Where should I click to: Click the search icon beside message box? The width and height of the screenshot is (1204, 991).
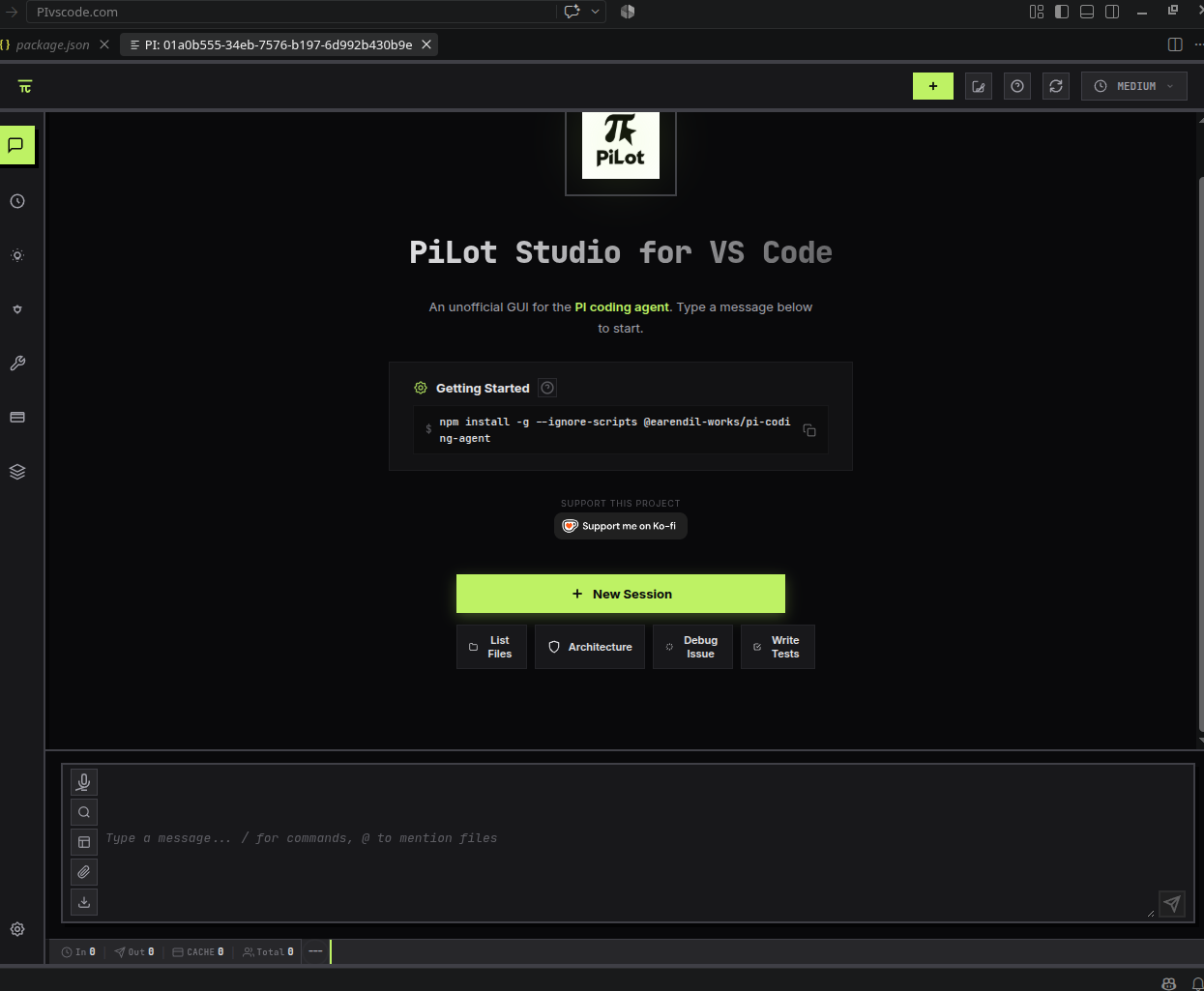click(x=84, y=812)
